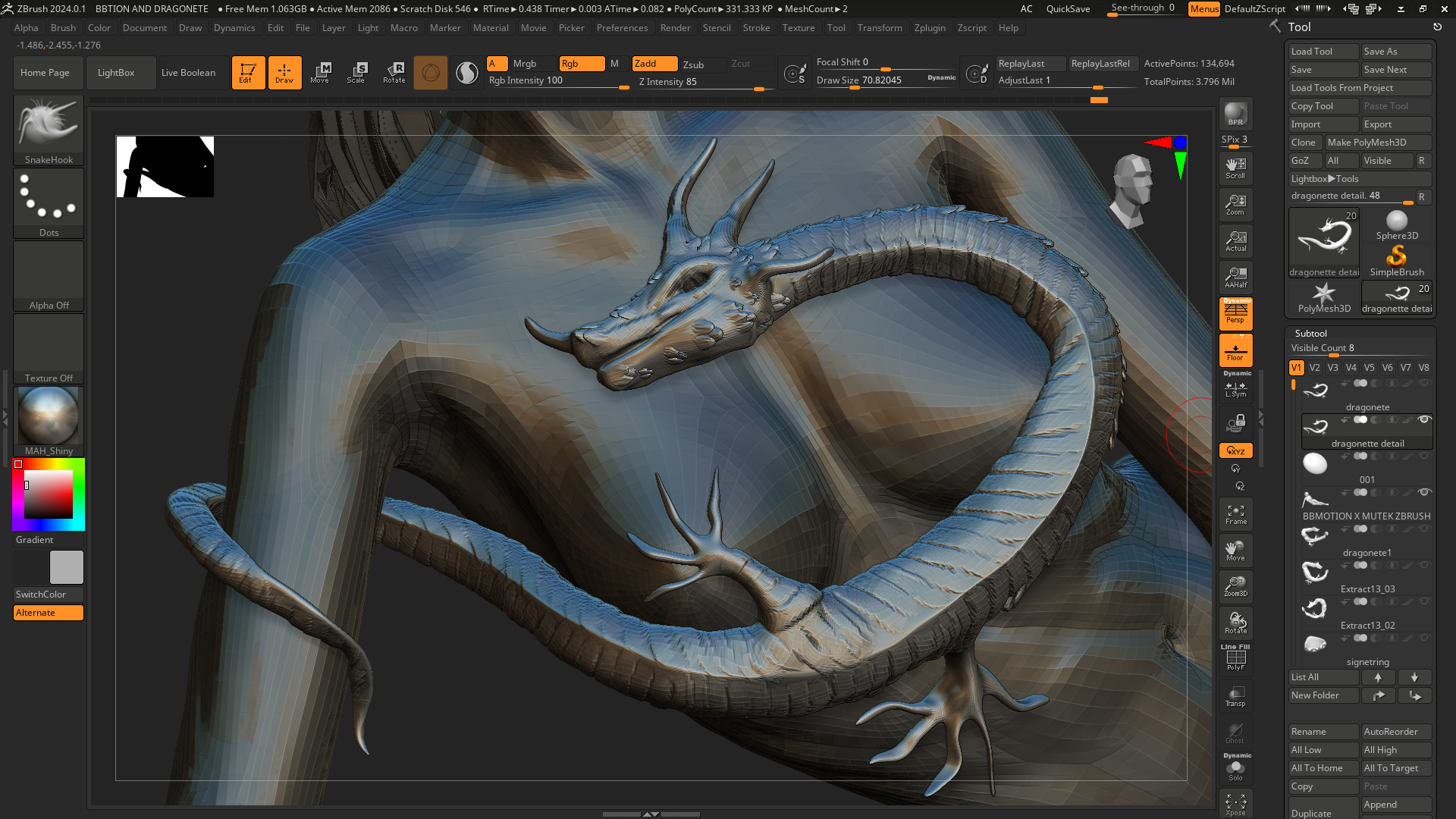Click the Frame view icon
The image size is (1456, 819).
[1235, 514]
